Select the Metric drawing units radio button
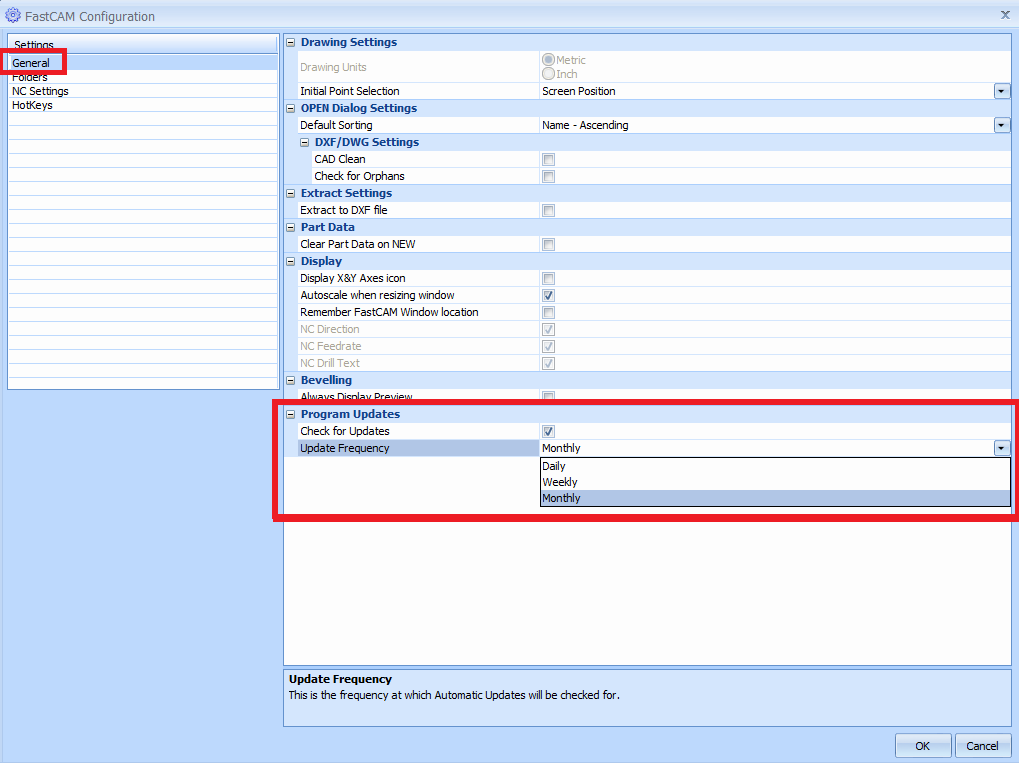Viewport: 1019px width, 763px height. 548,60
